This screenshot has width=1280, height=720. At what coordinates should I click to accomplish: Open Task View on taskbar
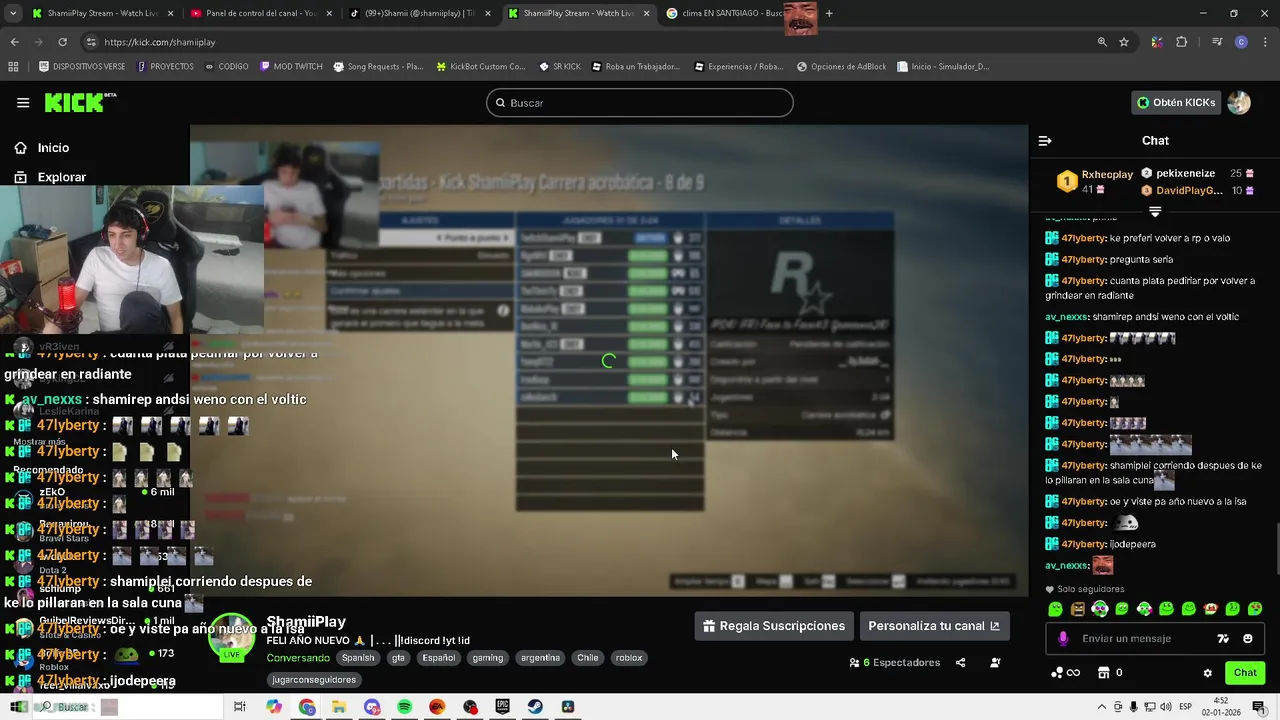pyautogui.click(x=240, y=707)
